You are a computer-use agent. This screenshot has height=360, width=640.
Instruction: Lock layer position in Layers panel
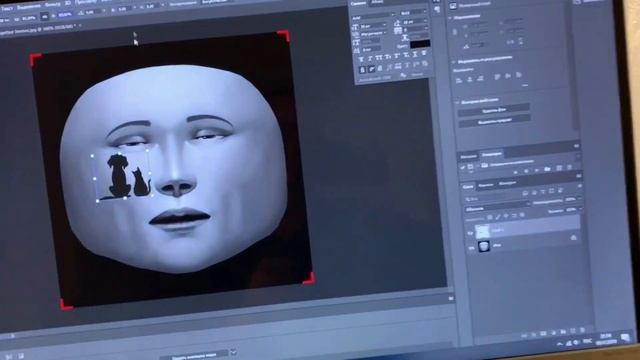tap(506, 216)
